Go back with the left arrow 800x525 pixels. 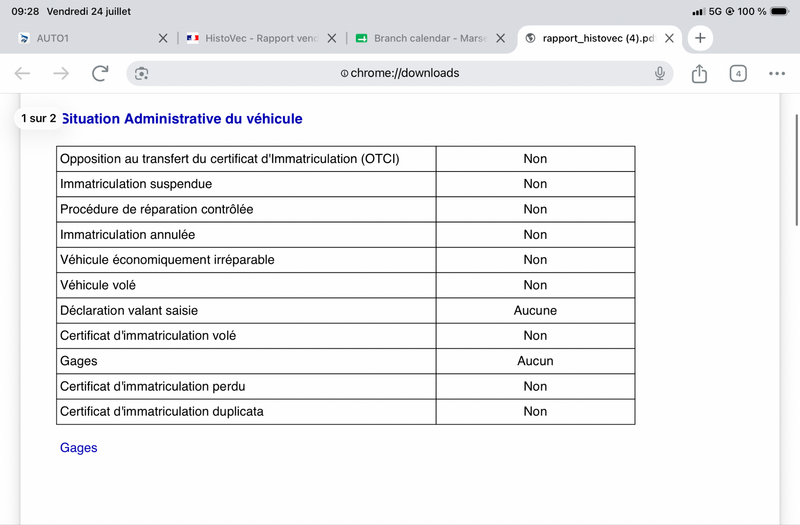pyautogui.click(x=22, y=73)
